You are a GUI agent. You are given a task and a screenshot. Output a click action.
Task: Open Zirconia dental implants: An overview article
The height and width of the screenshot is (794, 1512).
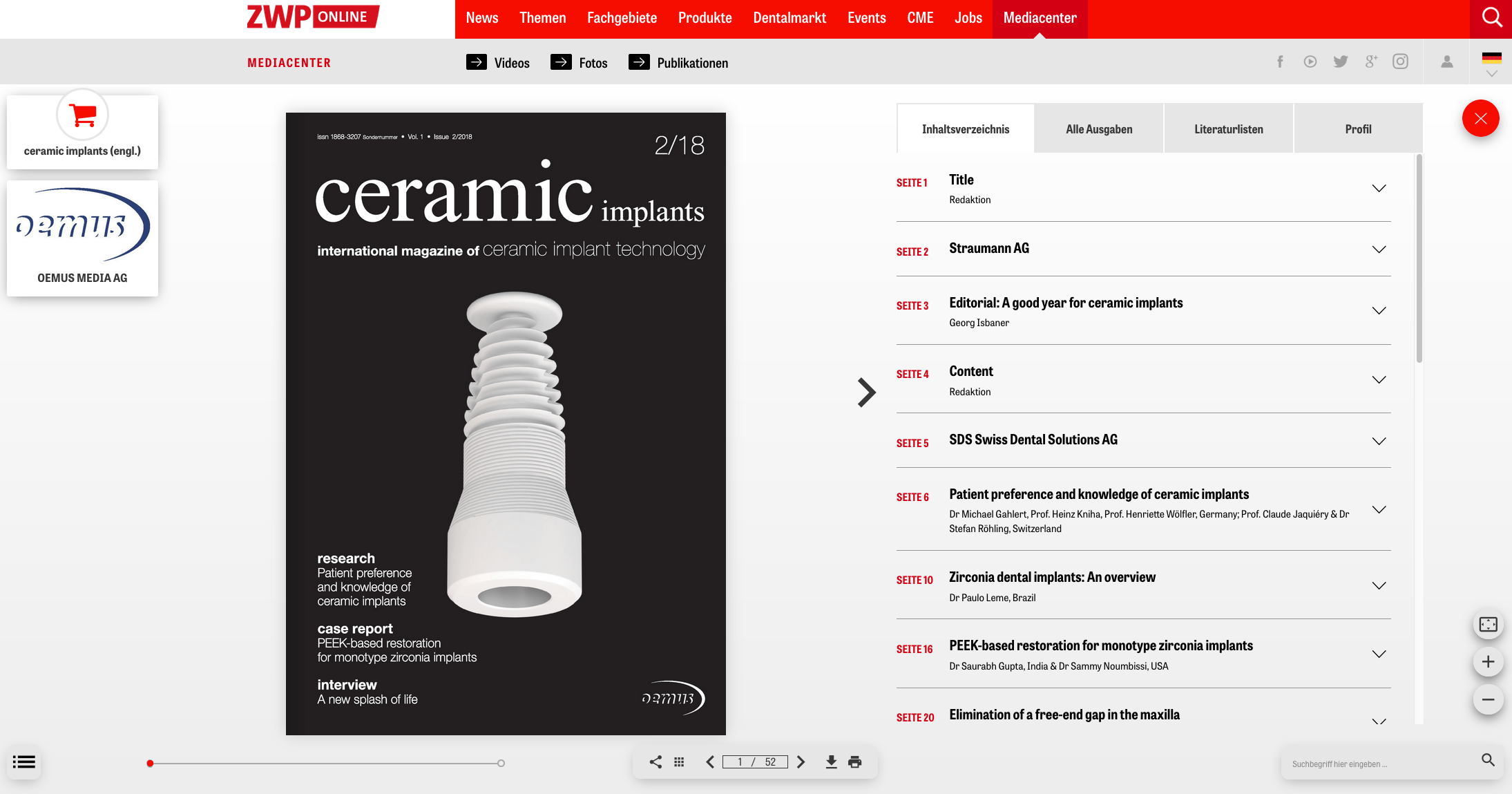click(x=1052, y=577)
